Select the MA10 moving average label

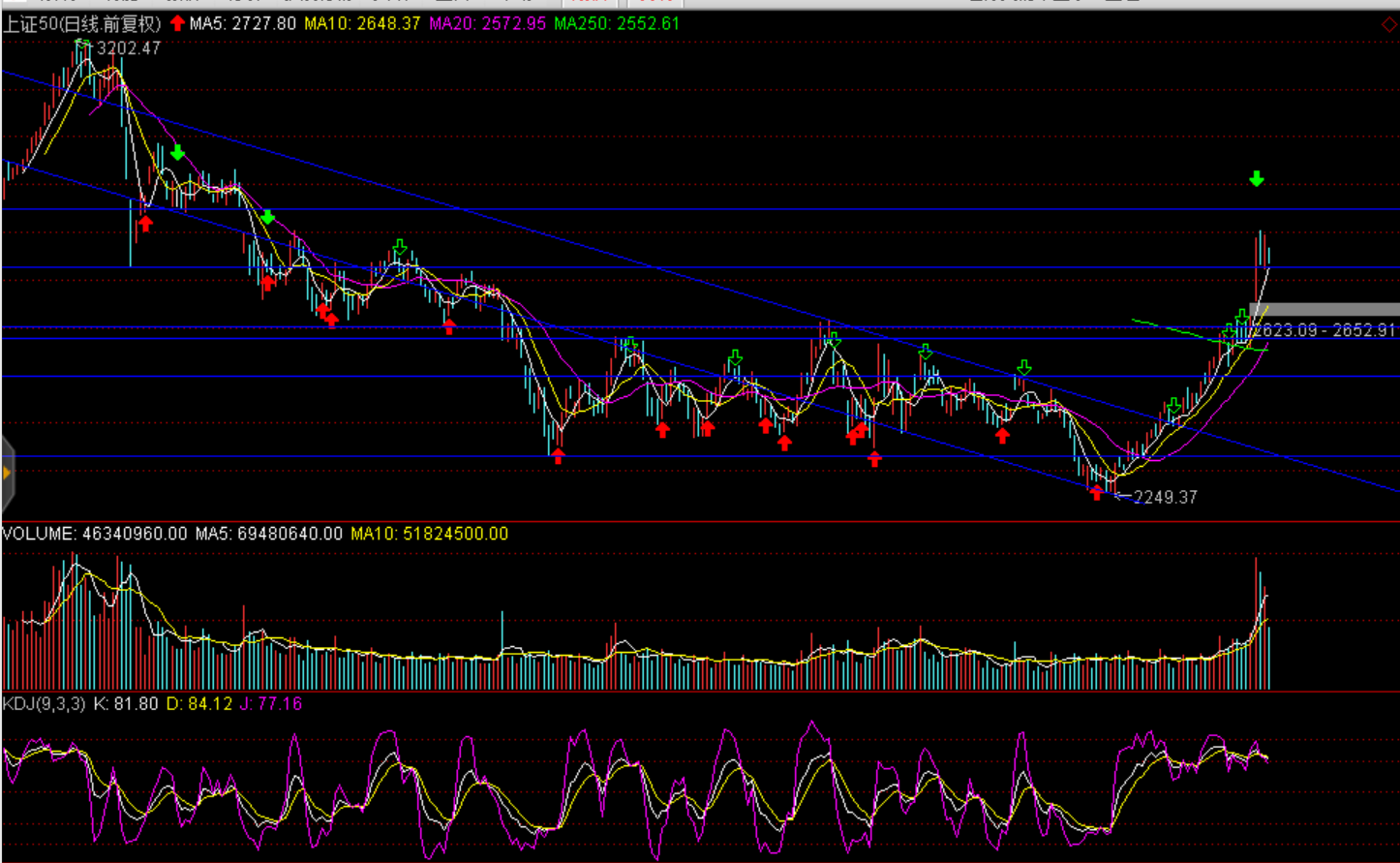click(x=362, y=23)
